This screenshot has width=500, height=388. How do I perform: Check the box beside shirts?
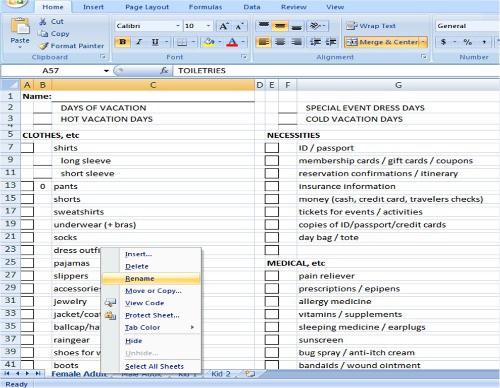point(27,148)
